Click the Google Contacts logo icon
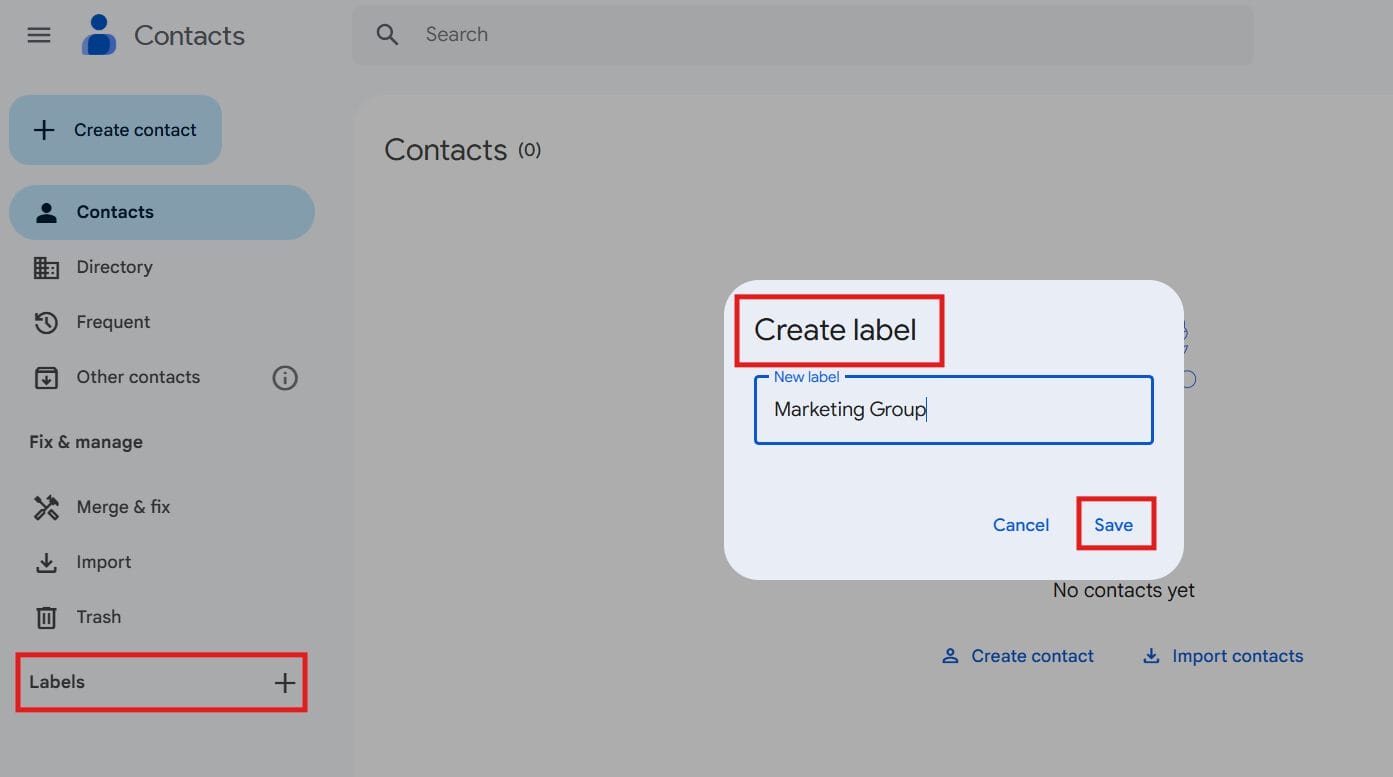This screenshot has height=777, width=1393. coord(99,35)
